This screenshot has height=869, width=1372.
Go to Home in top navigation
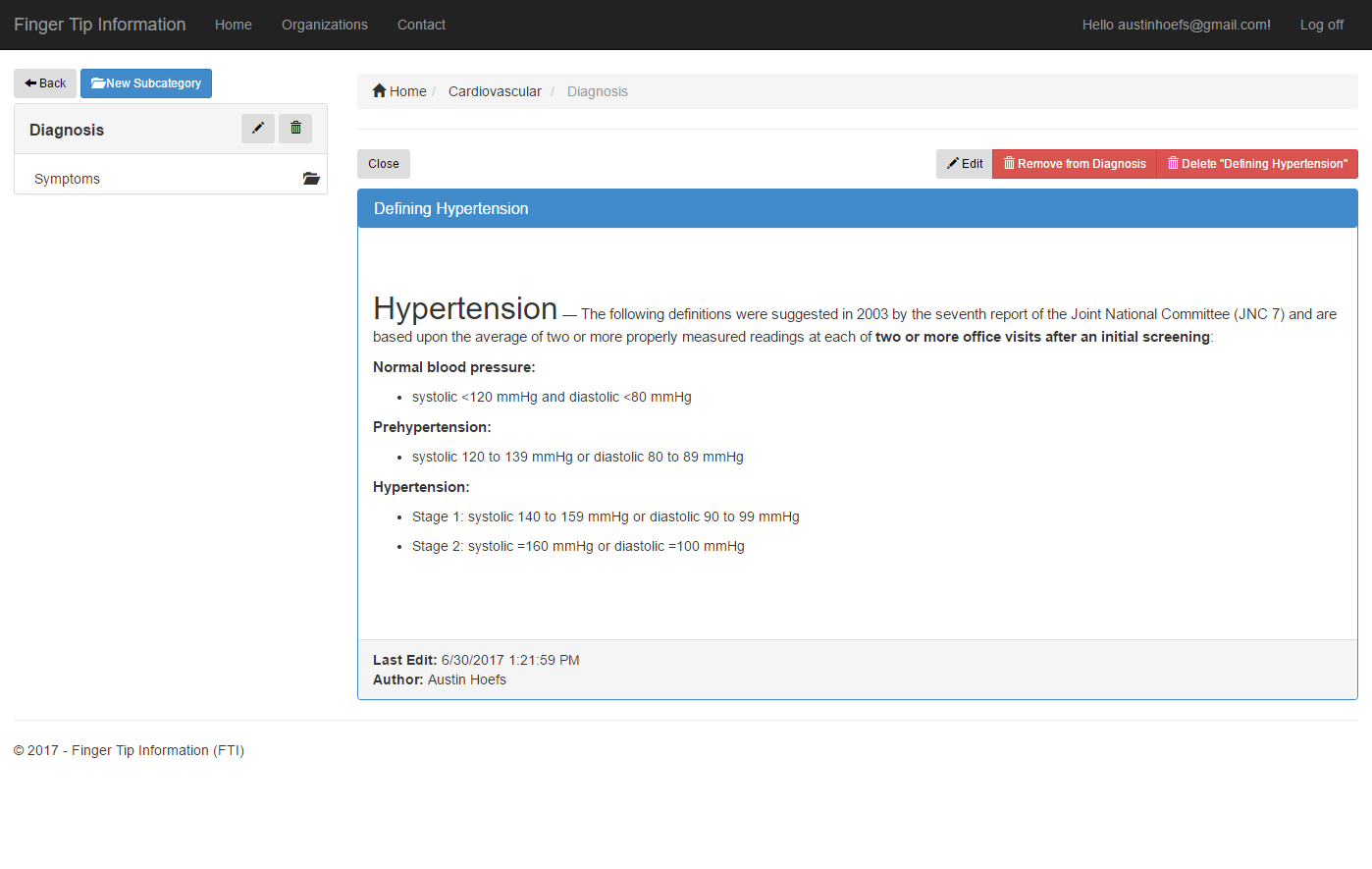pyautogui.click(x=234, y=25)
